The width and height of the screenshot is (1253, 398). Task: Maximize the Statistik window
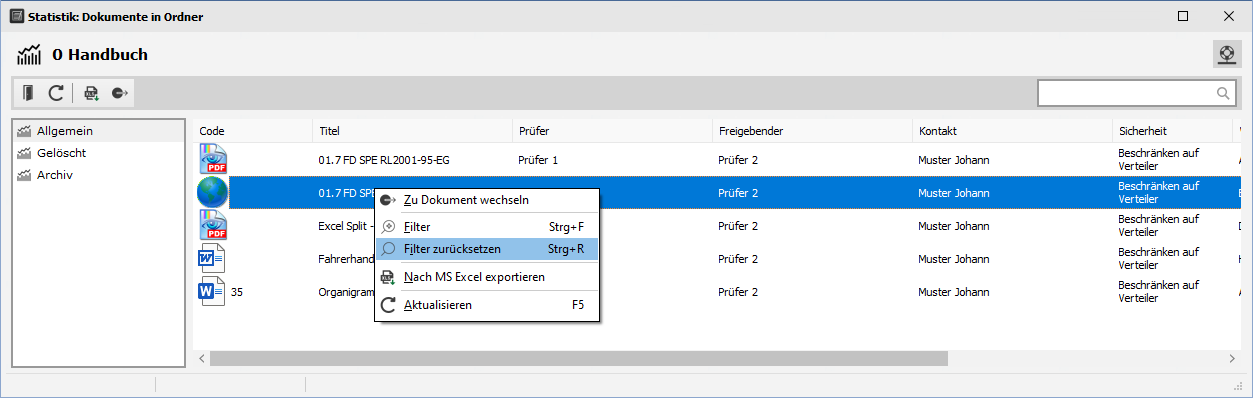[x=1183, y=16]
